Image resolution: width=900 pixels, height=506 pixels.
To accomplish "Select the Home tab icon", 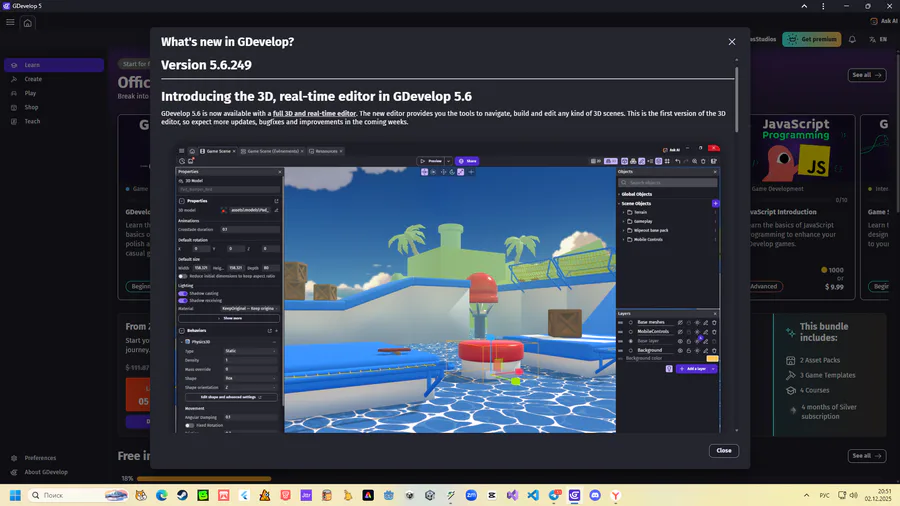I will point(28,23).
